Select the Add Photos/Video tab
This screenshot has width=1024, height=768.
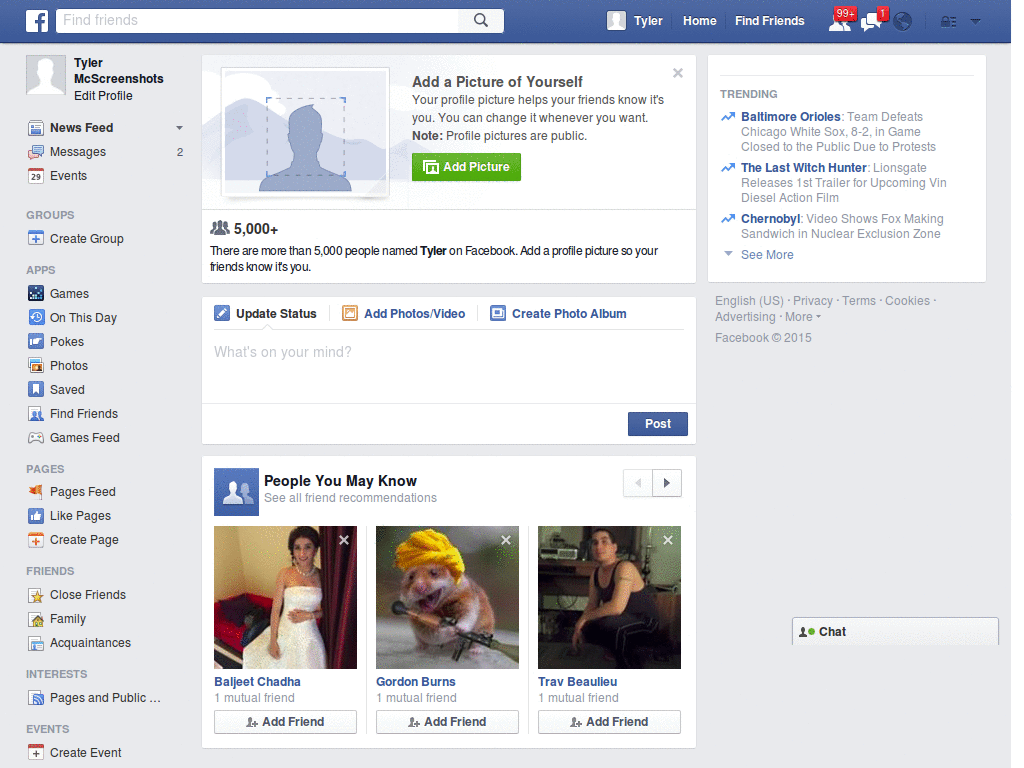click(x=404, y=313)
